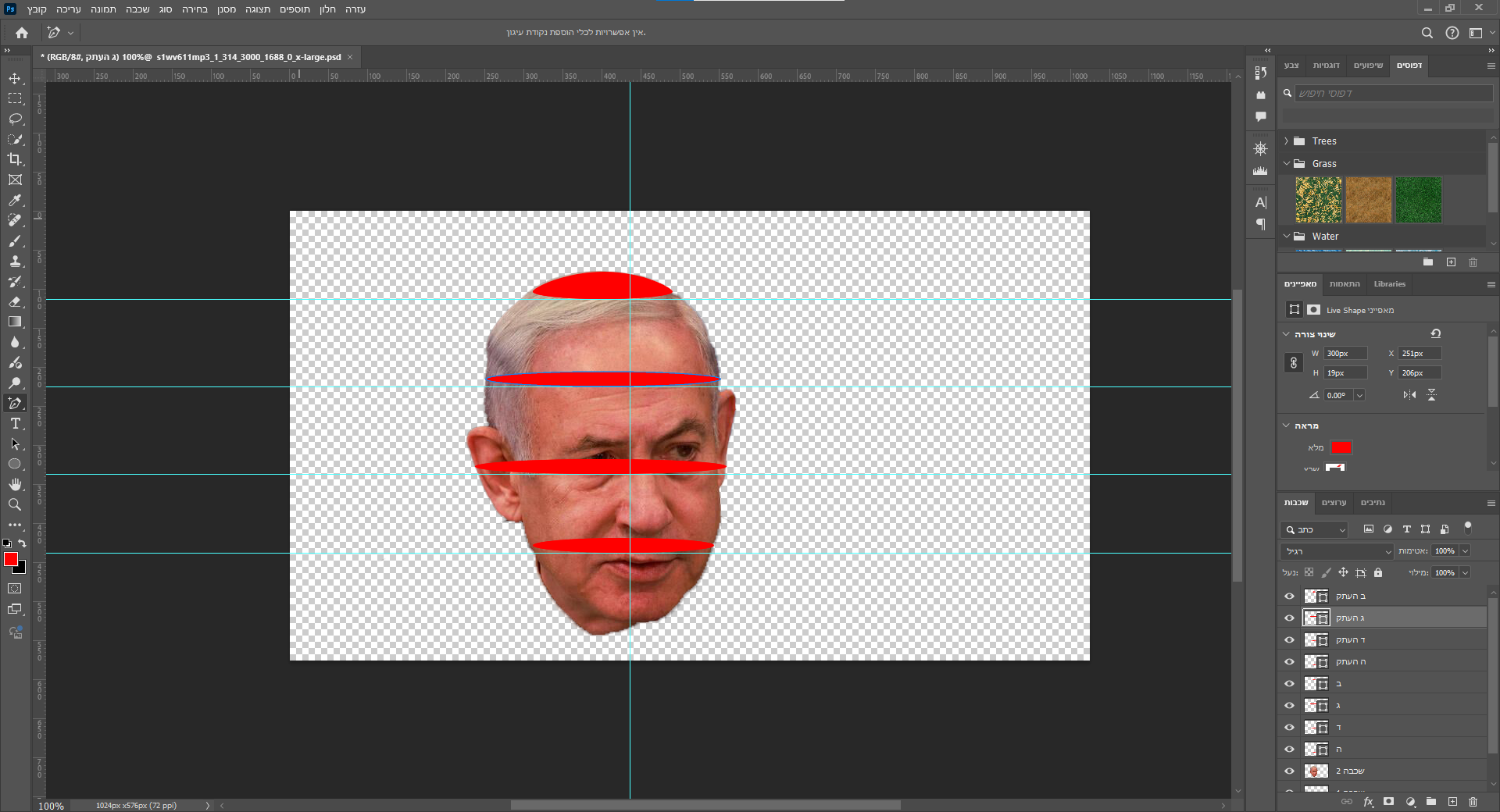Select the Frame tool

click(x=15, y=180)
